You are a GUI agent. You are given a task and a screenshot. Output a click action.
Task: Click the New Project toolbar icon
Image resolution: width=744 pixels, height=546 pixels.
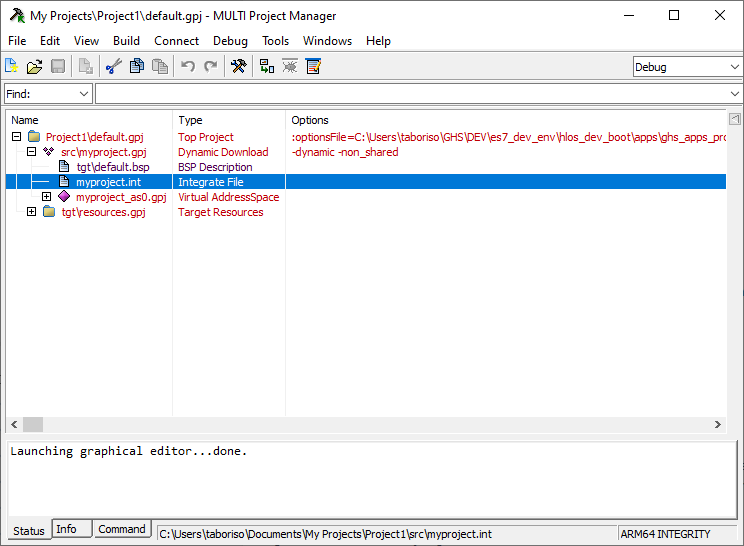click(x=12, y=67)
